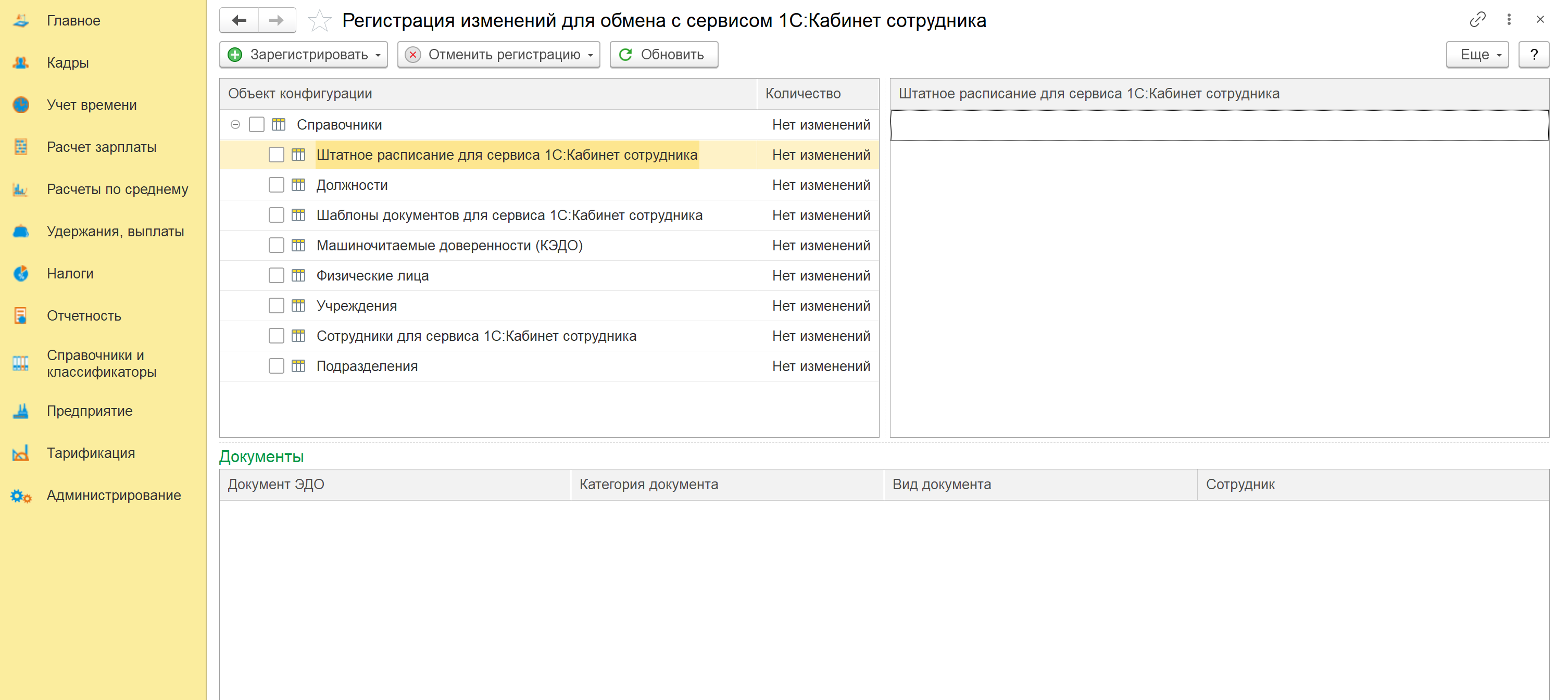Copy link using the chain icon
The height and width of the screenshot is (700, 1568).
point(1477,20)
